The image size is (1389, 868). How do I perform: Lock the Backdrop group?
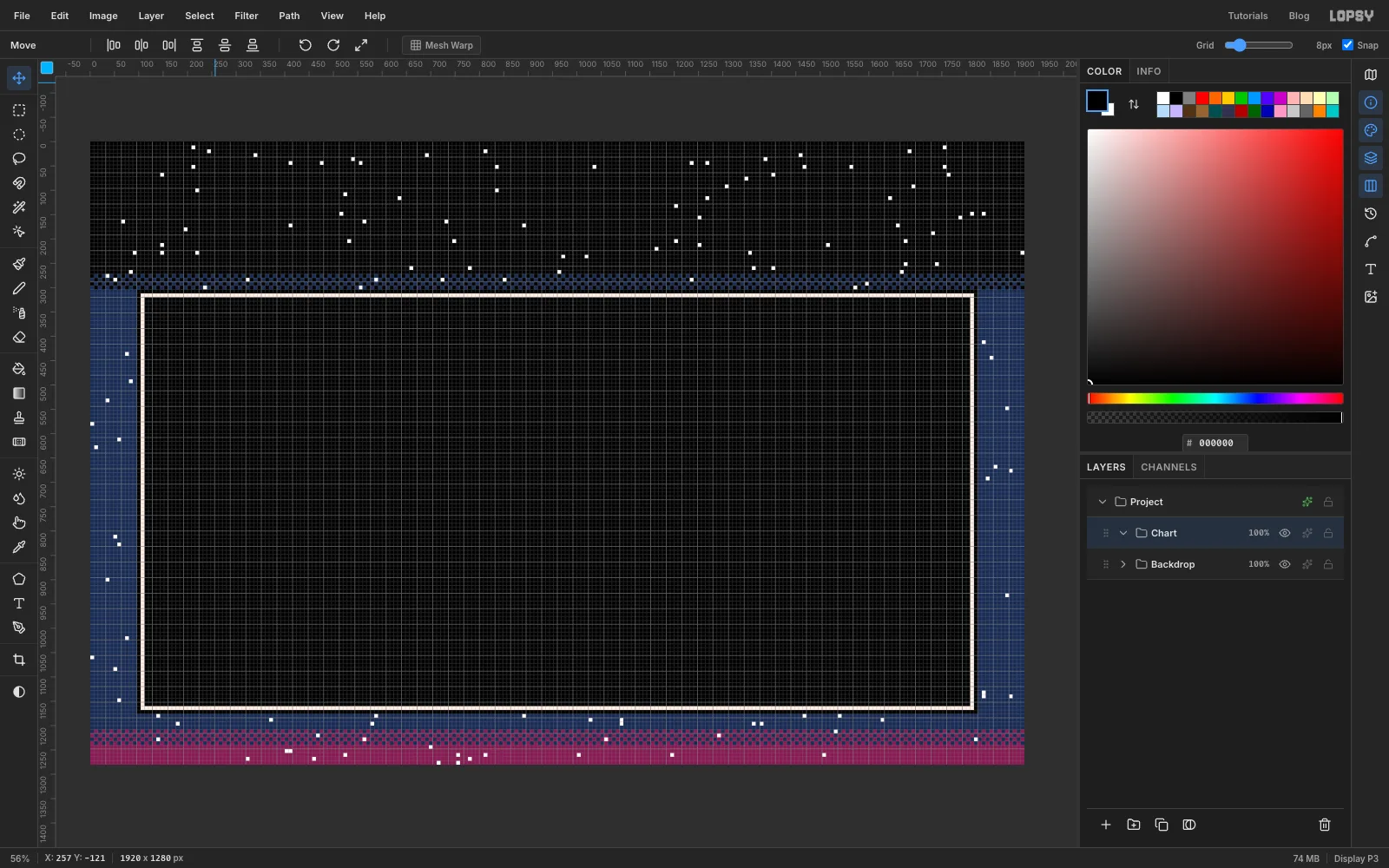(x=1328, y=564)
